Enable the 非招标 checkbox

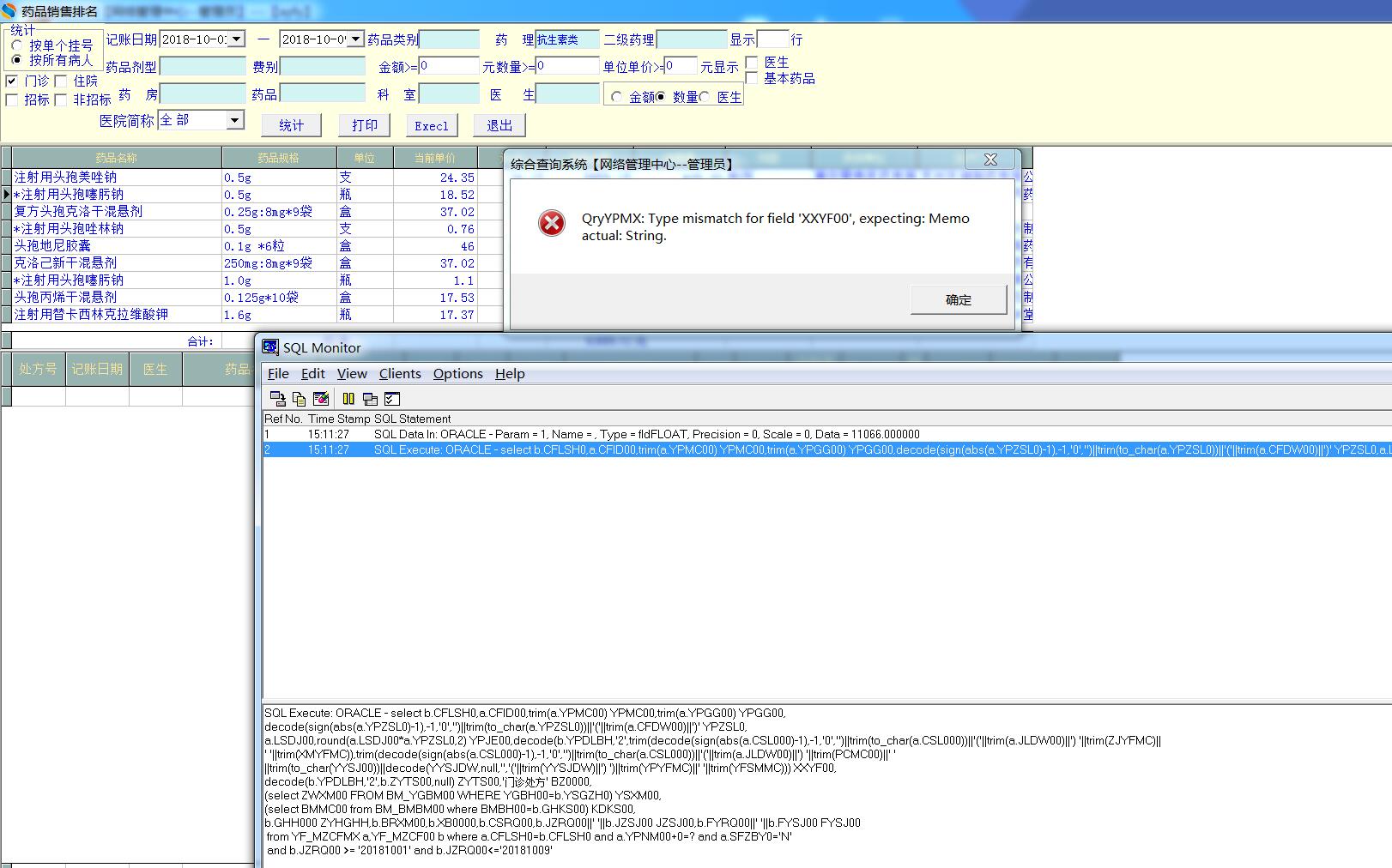pyautogui.click(x=61, y=99)
